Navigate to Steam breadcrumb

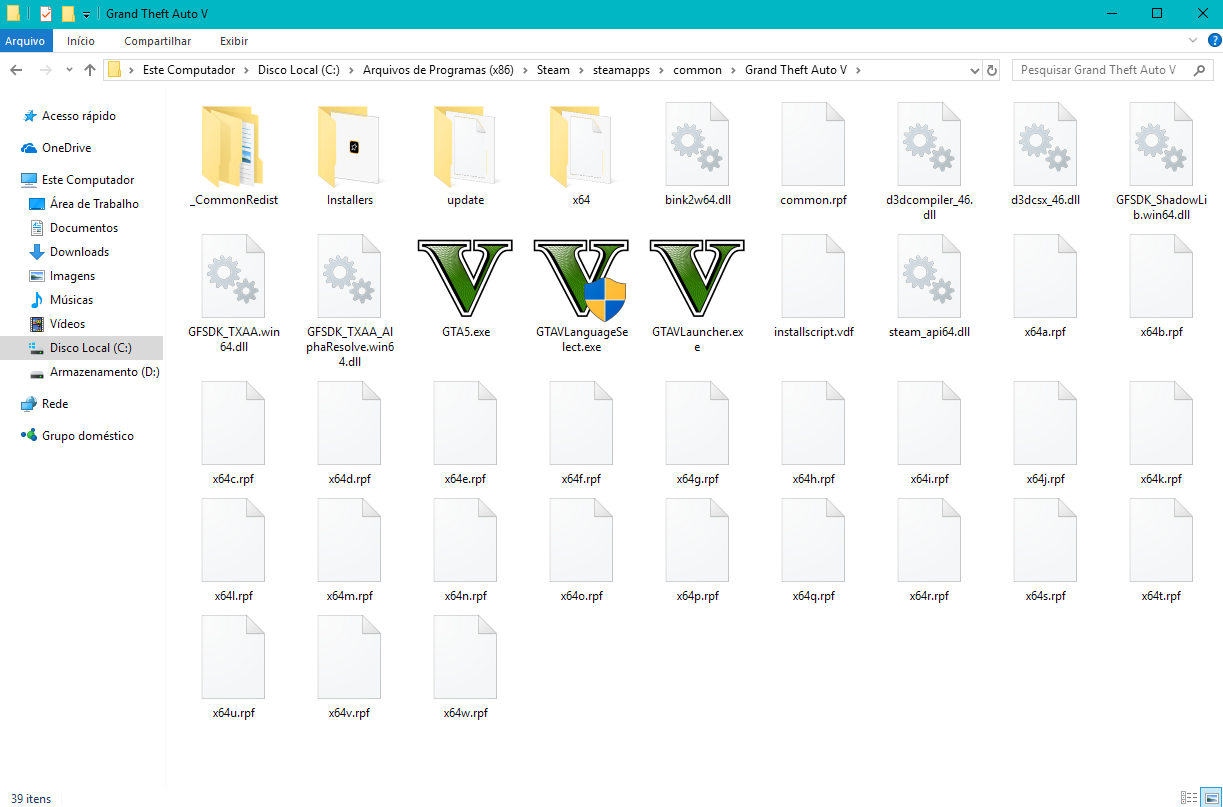point(553,70)
